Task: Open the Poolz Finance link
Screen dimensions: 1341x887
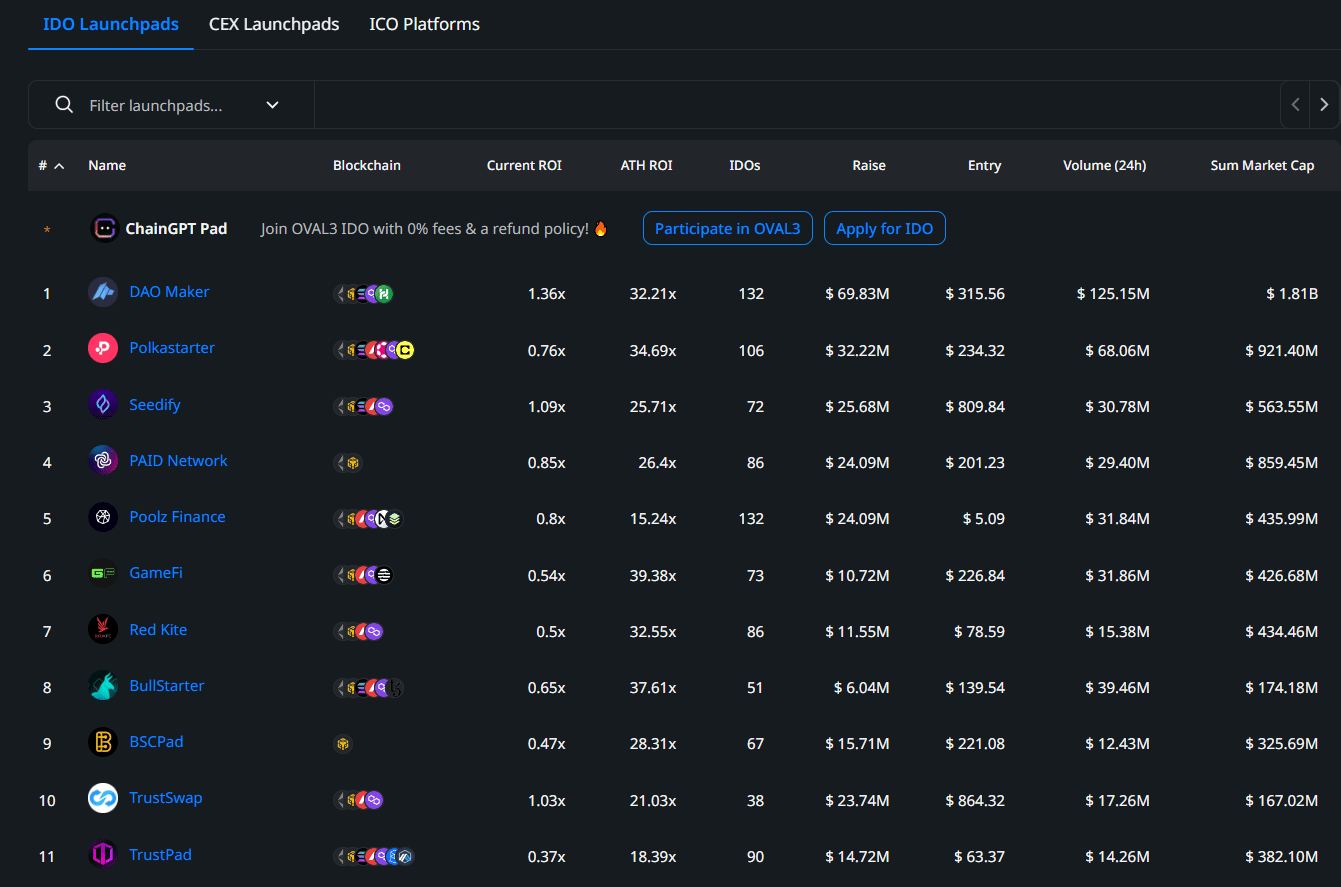Action: 177,517
